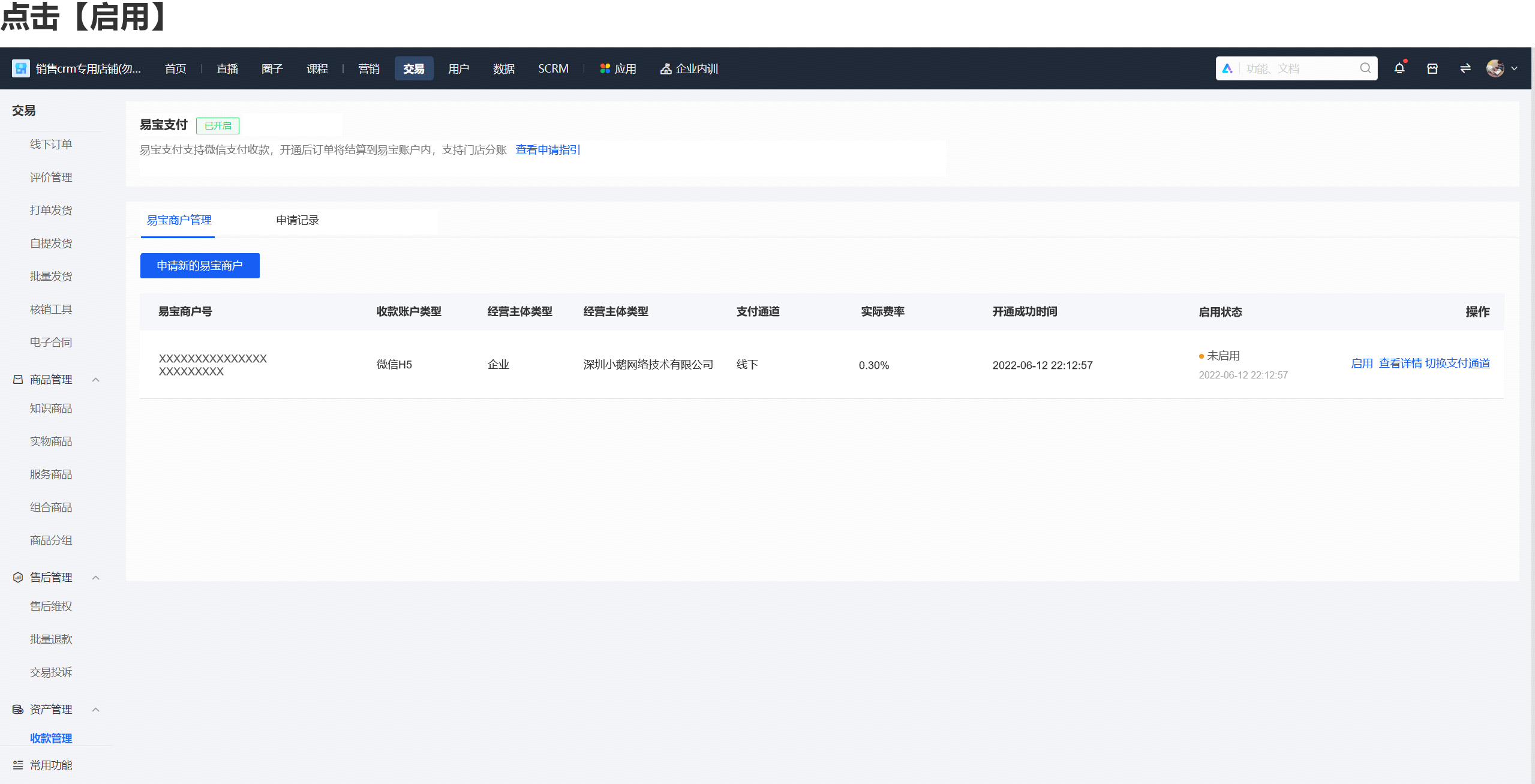Click the 商品管理 section icon
Image resolution: width=1535 pixels, height=784 pixels.
point(18,379)
